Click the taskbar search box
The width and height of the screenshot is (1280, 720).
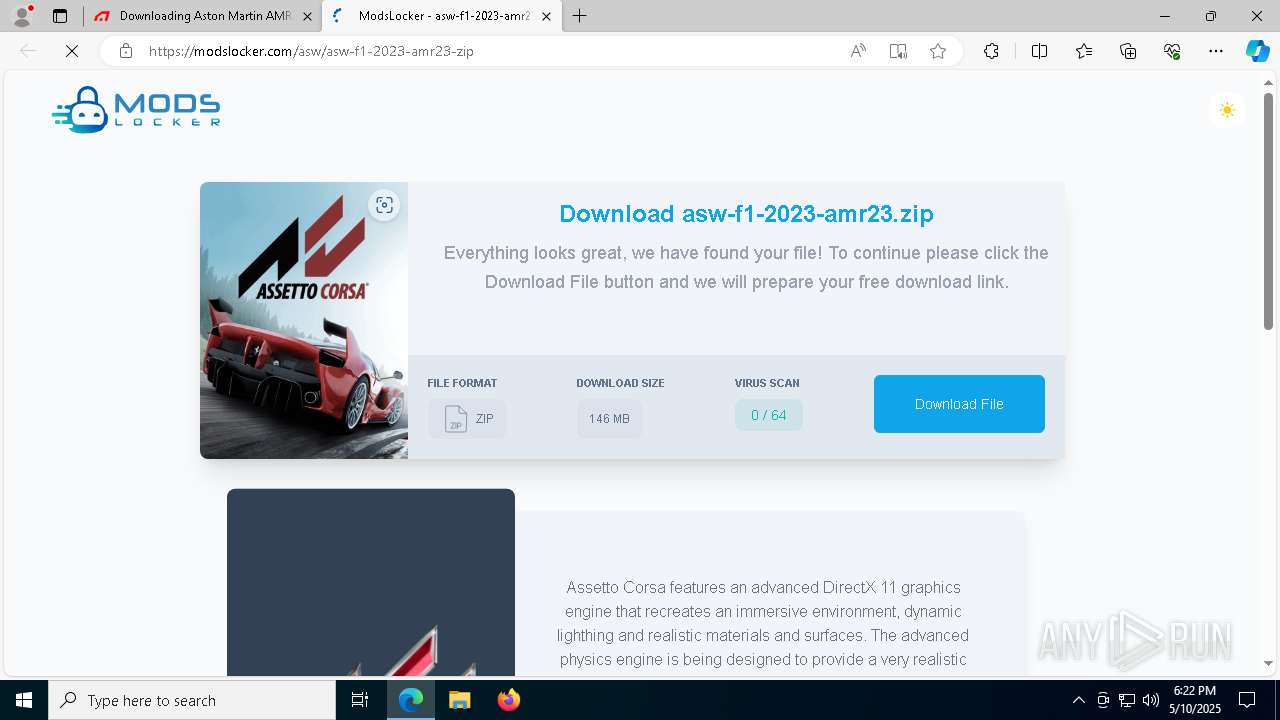pyautogui.click(x=192, y=700)
